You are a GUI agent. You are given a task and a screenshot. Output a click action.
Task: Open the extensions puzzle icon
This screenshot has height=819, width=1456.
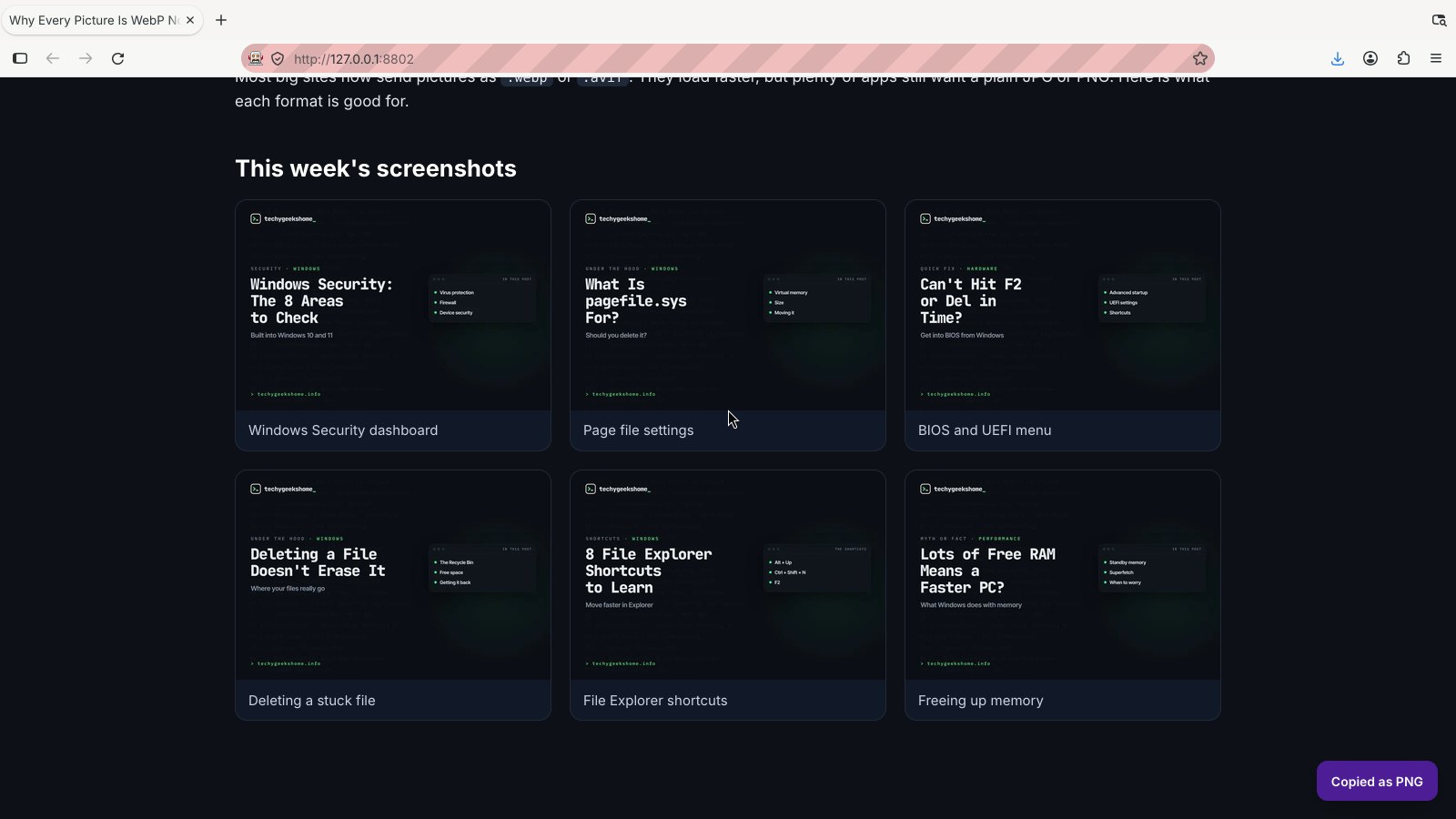coord(1403,58)
